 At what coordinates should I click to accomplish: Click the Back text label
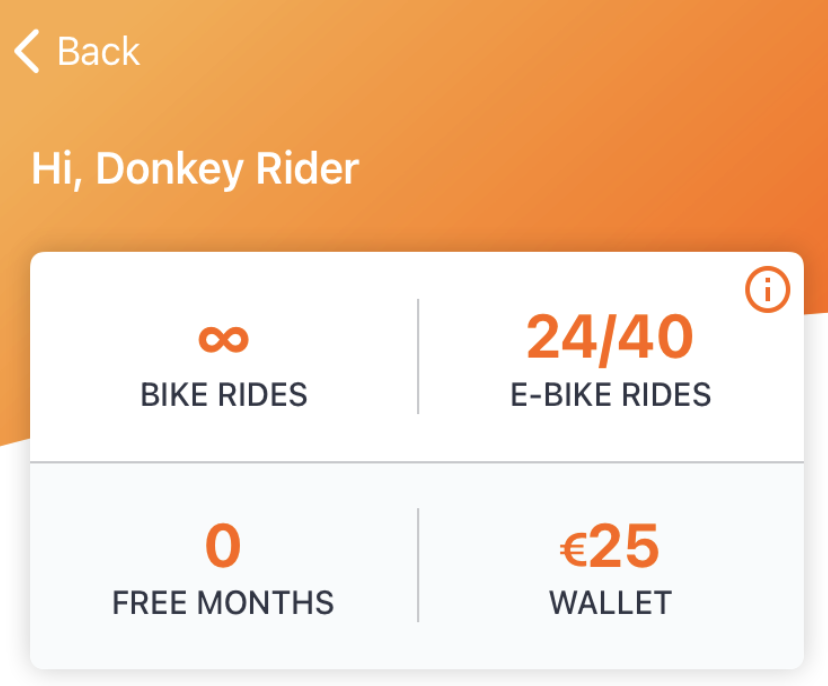[x=98, y=52]
